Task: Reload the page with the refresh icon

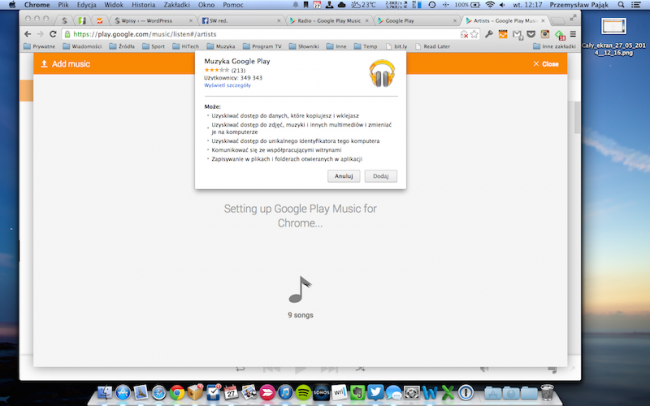Action: click(53, 34)
